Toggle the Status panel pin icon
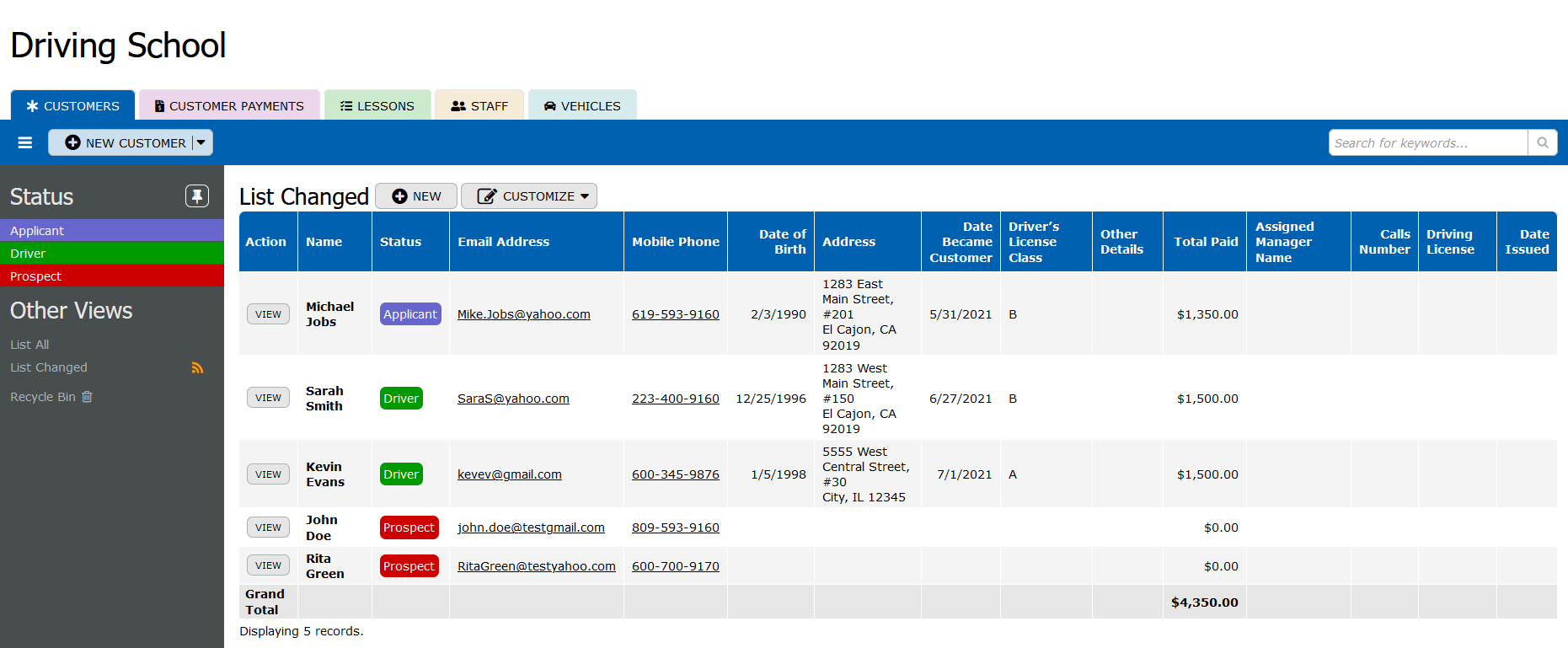 197,196
